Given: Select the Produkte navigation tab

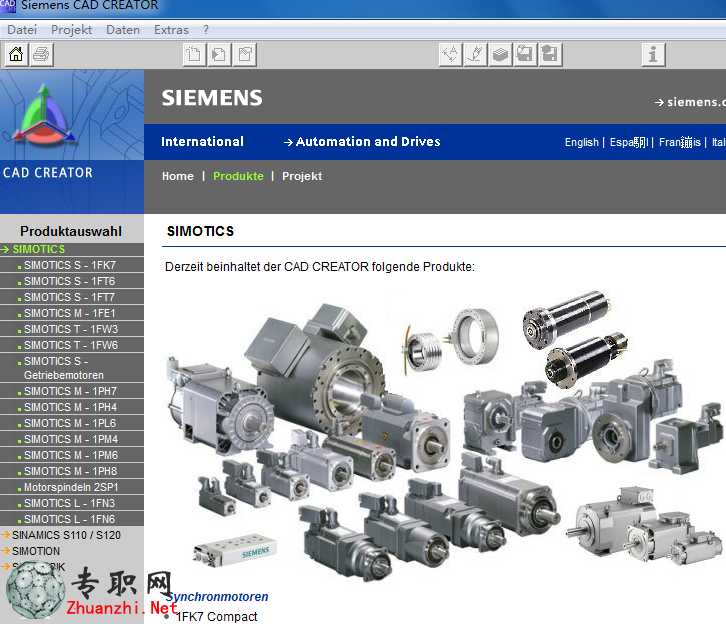Looking at the screenshot, I should (238, 176).
